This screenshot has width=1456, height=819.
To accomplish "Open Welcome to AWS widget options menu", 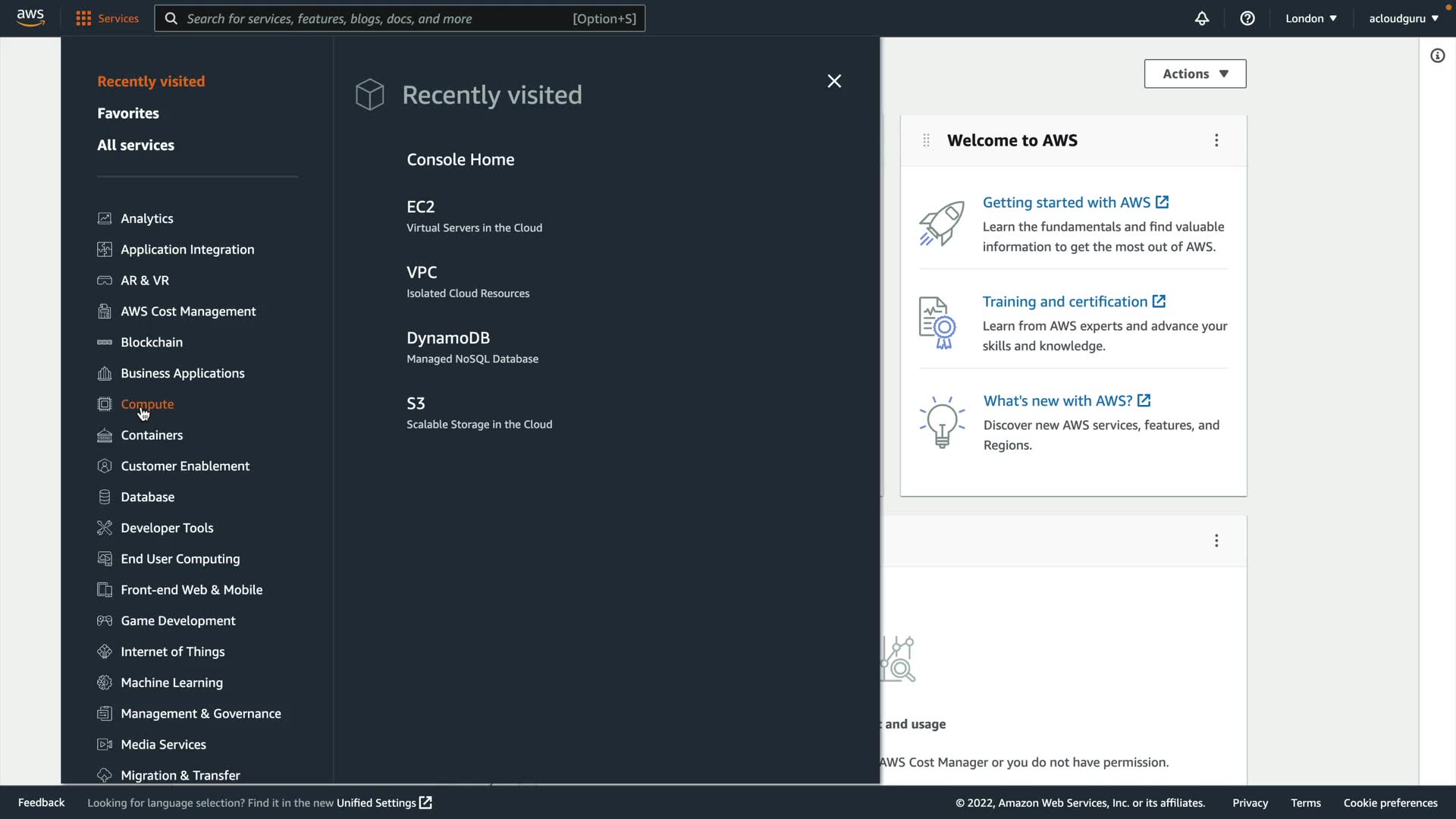I will click(x=1216, y=140).
